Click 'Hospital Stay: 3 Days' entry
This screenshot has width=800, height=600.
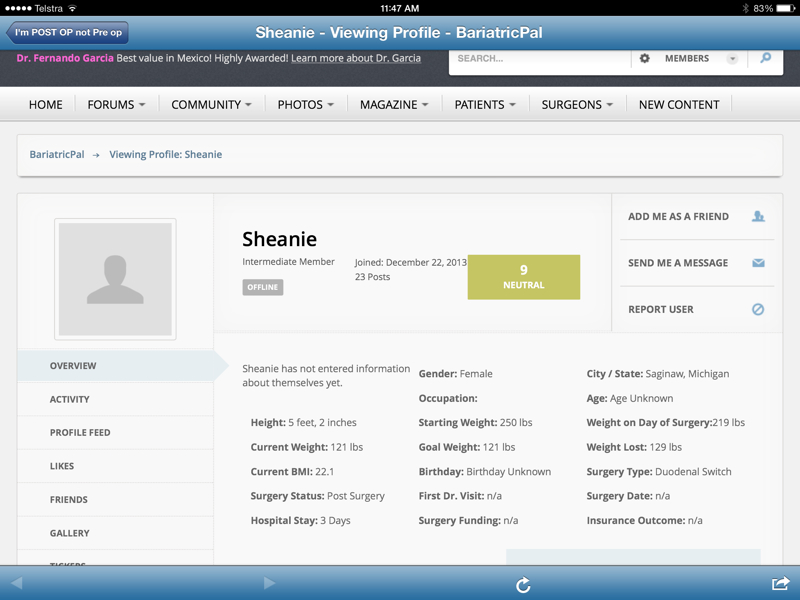[x=301, y=520]
